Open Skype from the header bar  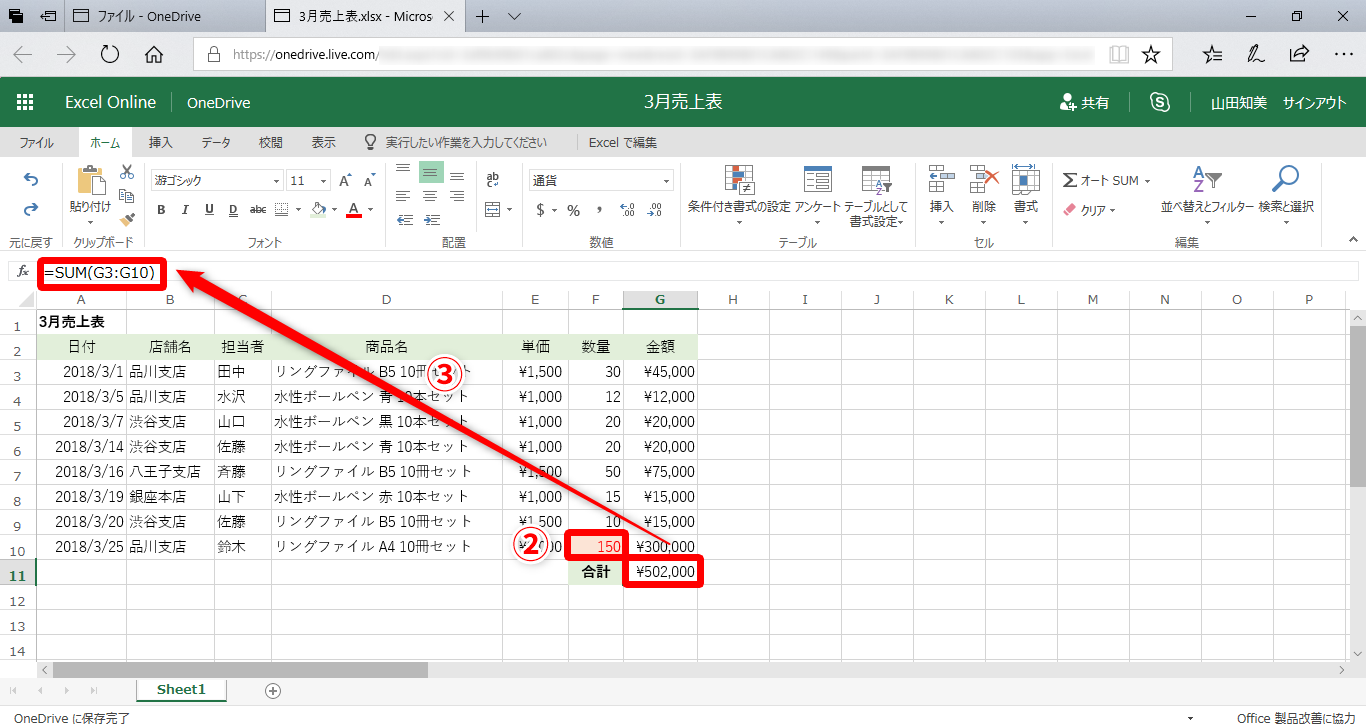pos(1160,102)
